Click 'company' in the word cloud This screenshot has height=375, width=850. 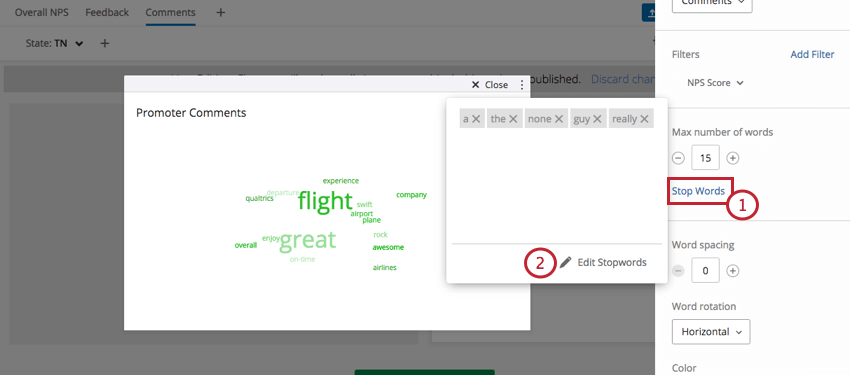[x=411, y=195]
